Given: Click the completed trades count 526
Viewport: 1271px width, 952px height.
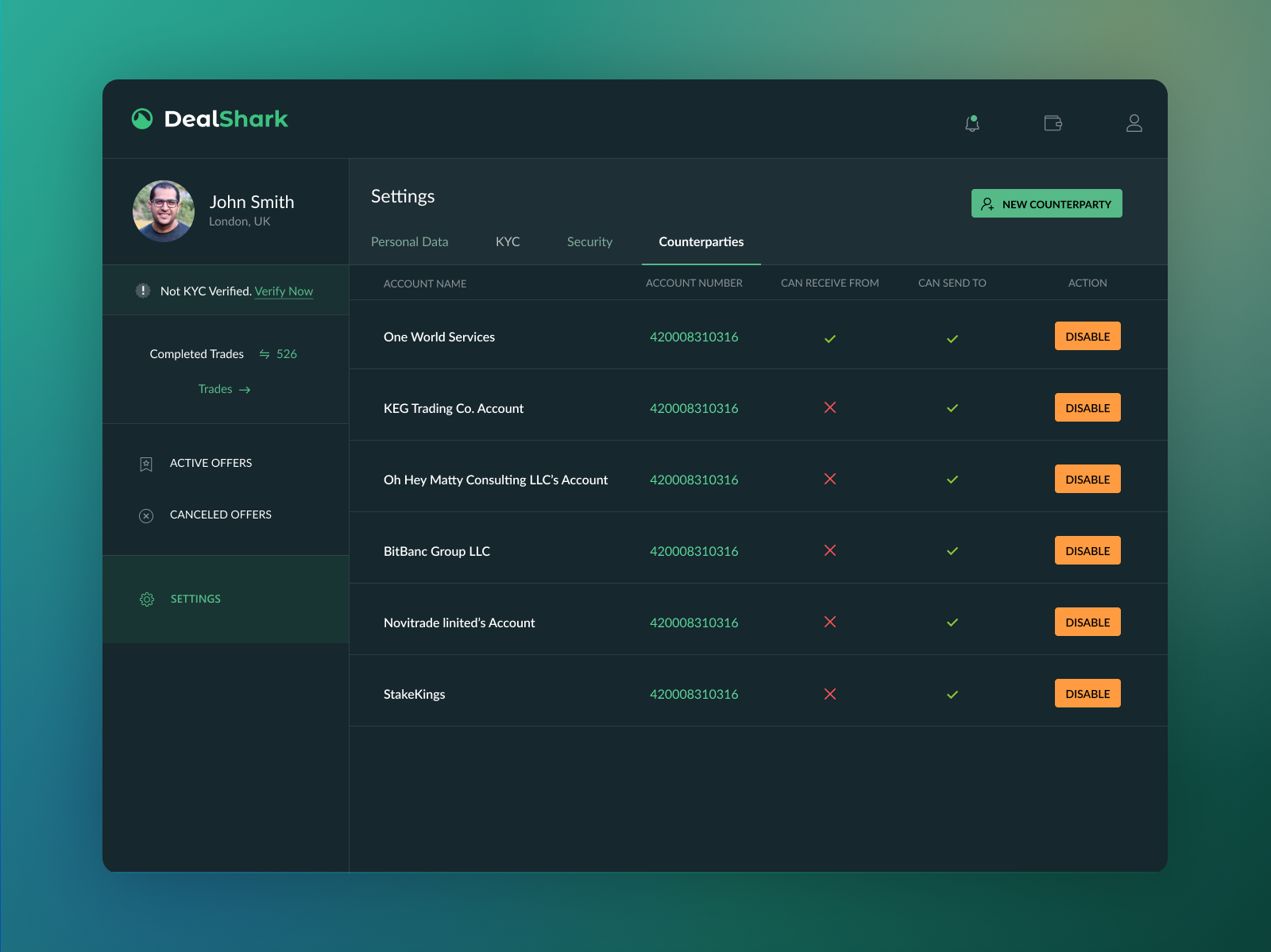Looking at the screenshot, I should 287,354.
